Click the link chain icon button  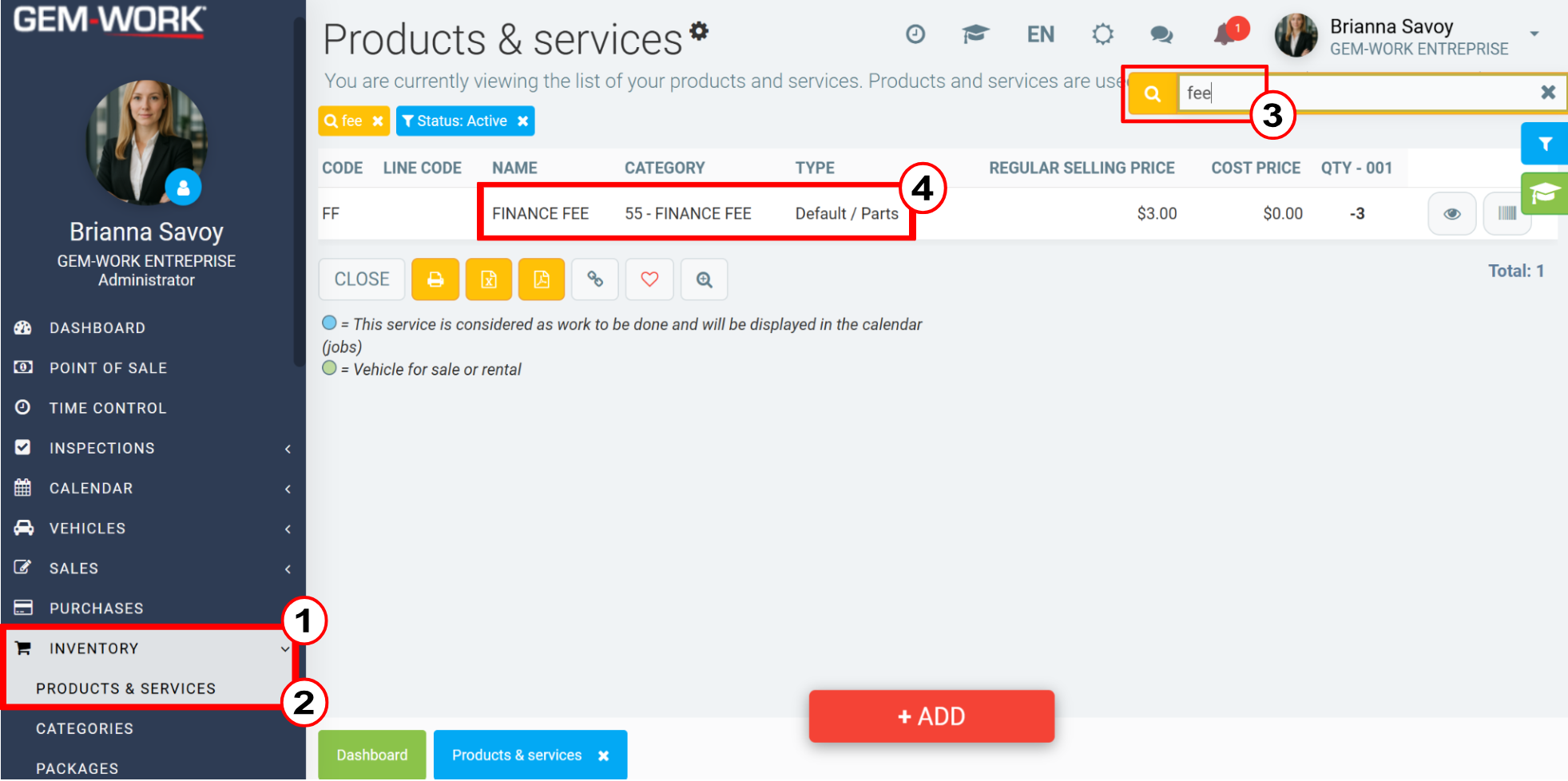[595, 279]
